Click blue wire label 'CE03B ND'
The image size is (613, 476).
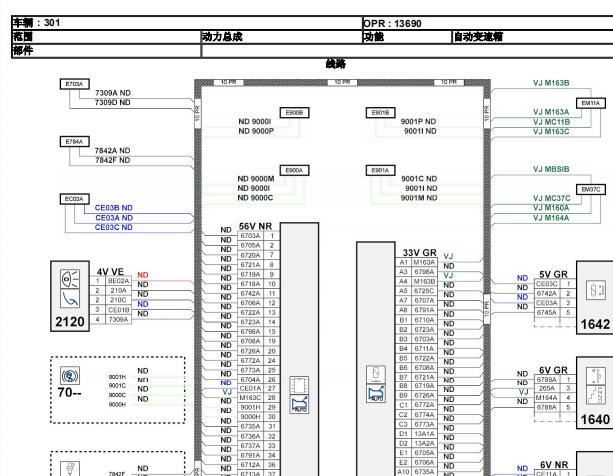click(x=114, y=208)
